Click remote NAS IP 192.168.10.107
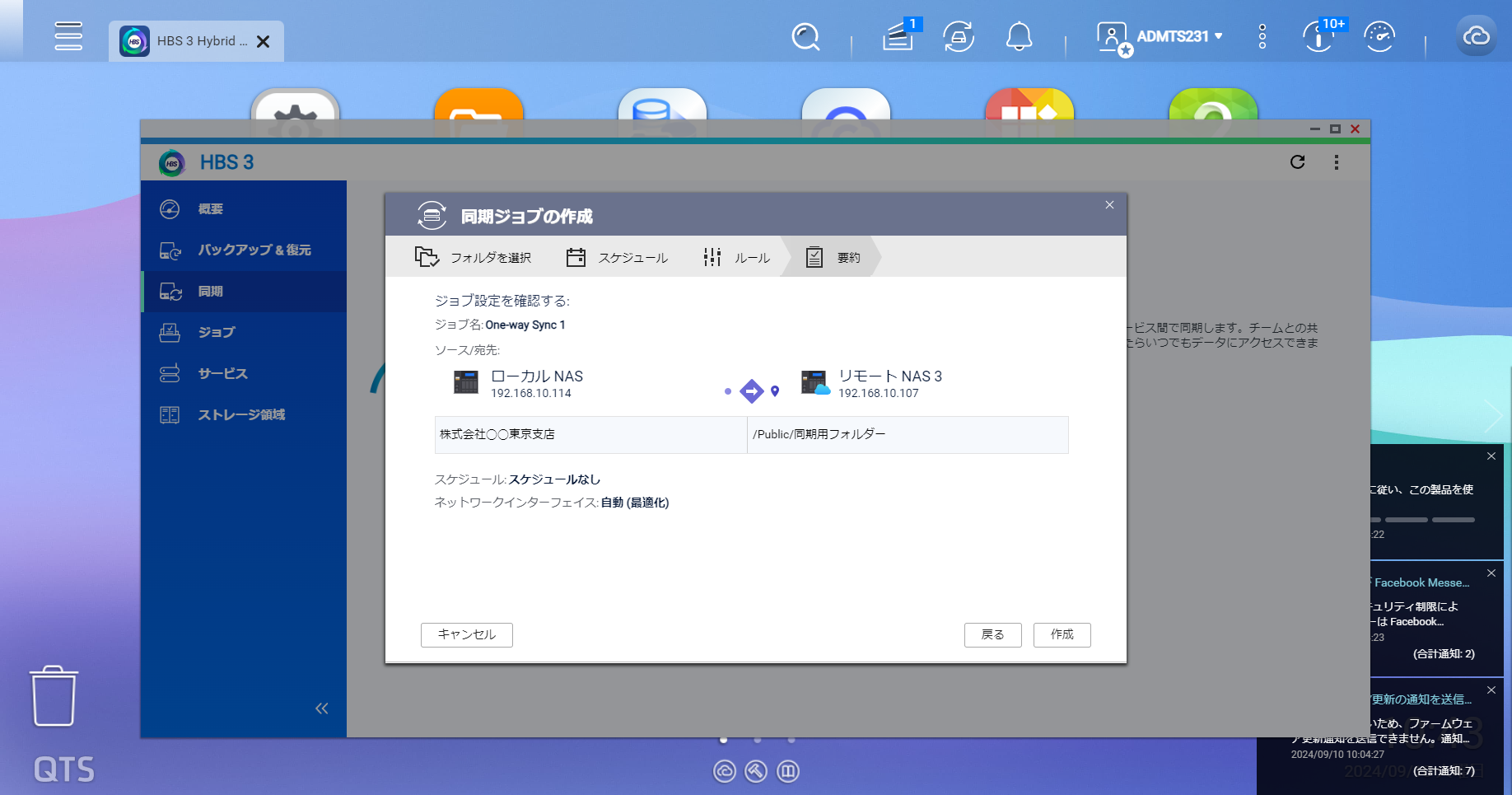Viewport: 1512px width, 795px height. click(879, 393)
